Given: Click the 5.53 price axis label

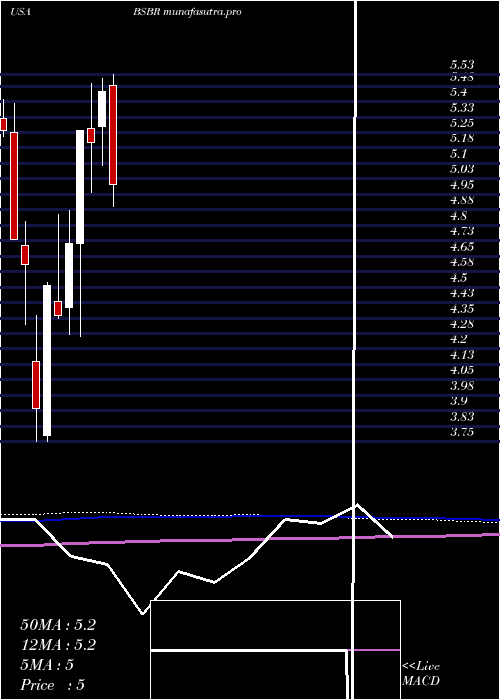Looking at the screenshot, I should pos(462,65).
